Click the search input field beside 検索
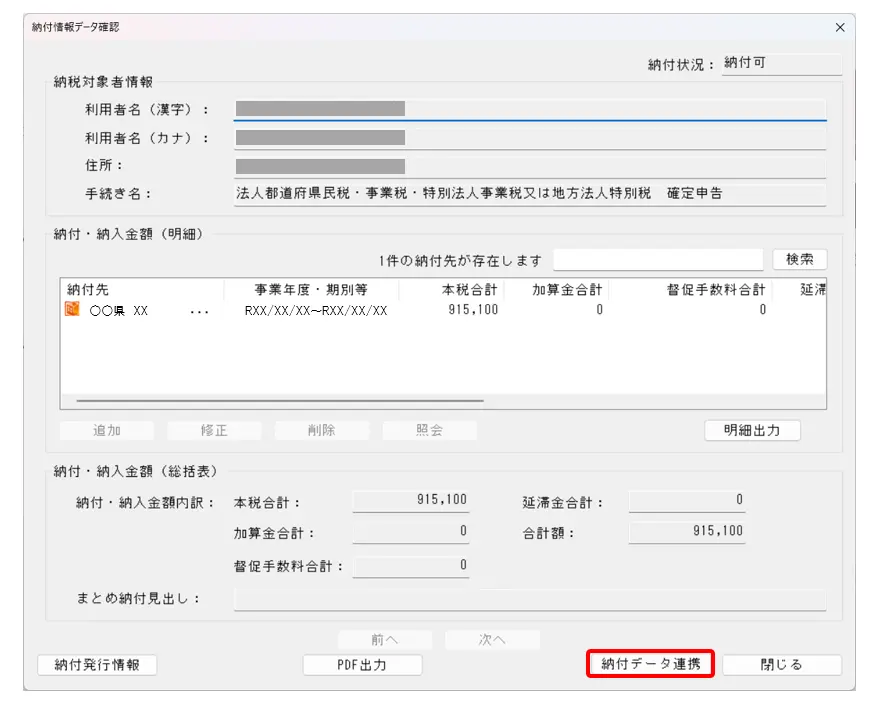The height and width of the screenshot is (703, 877). click(x=658, y=260)
